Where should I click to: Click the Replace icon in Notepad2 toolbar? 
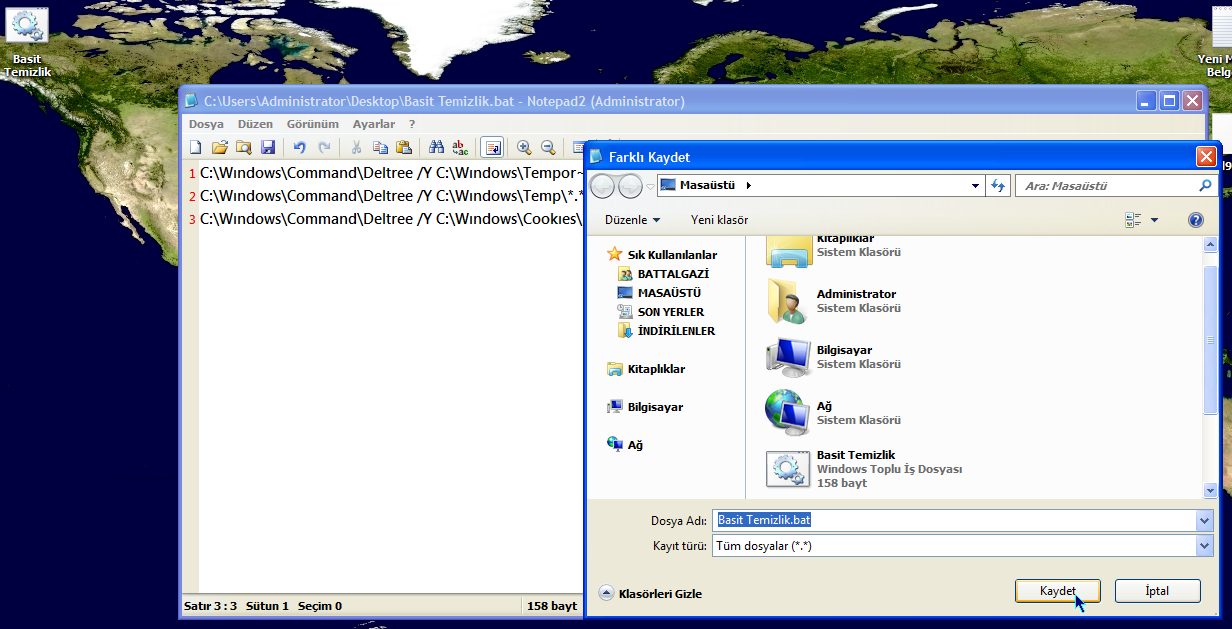[x=460, y=148]
